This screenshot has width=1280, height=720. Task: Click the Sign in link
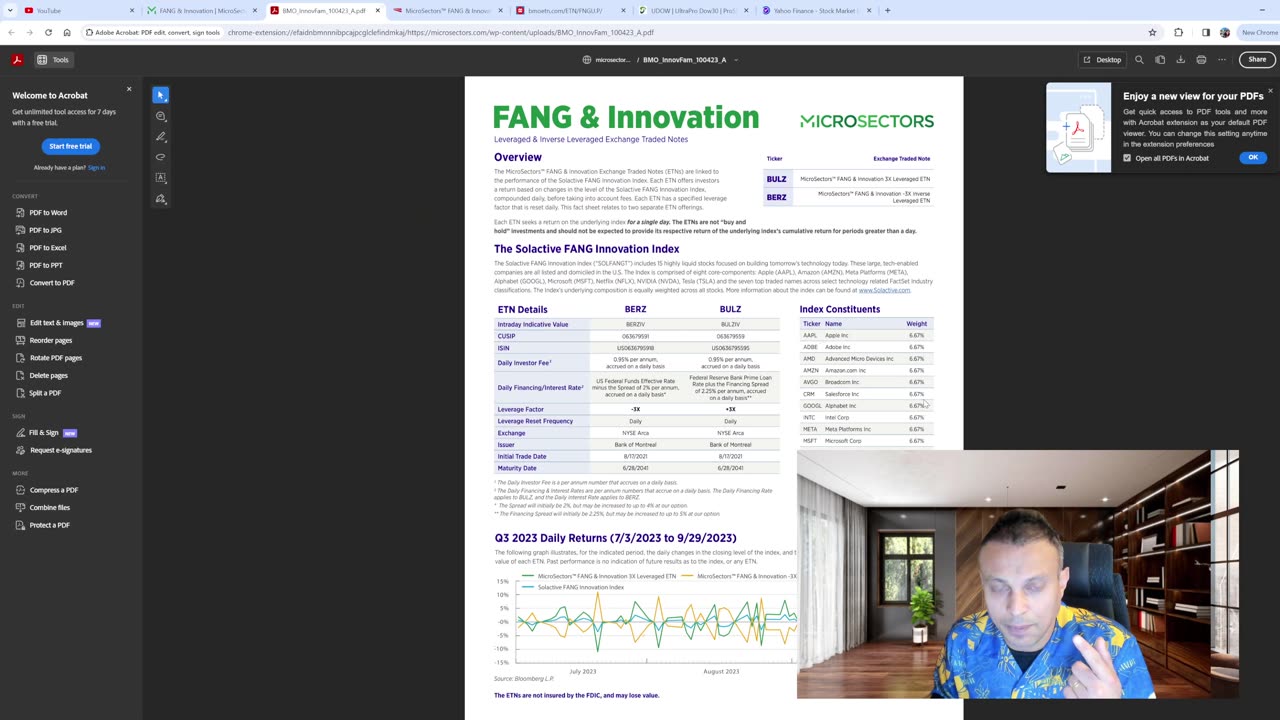click(96, 168)
